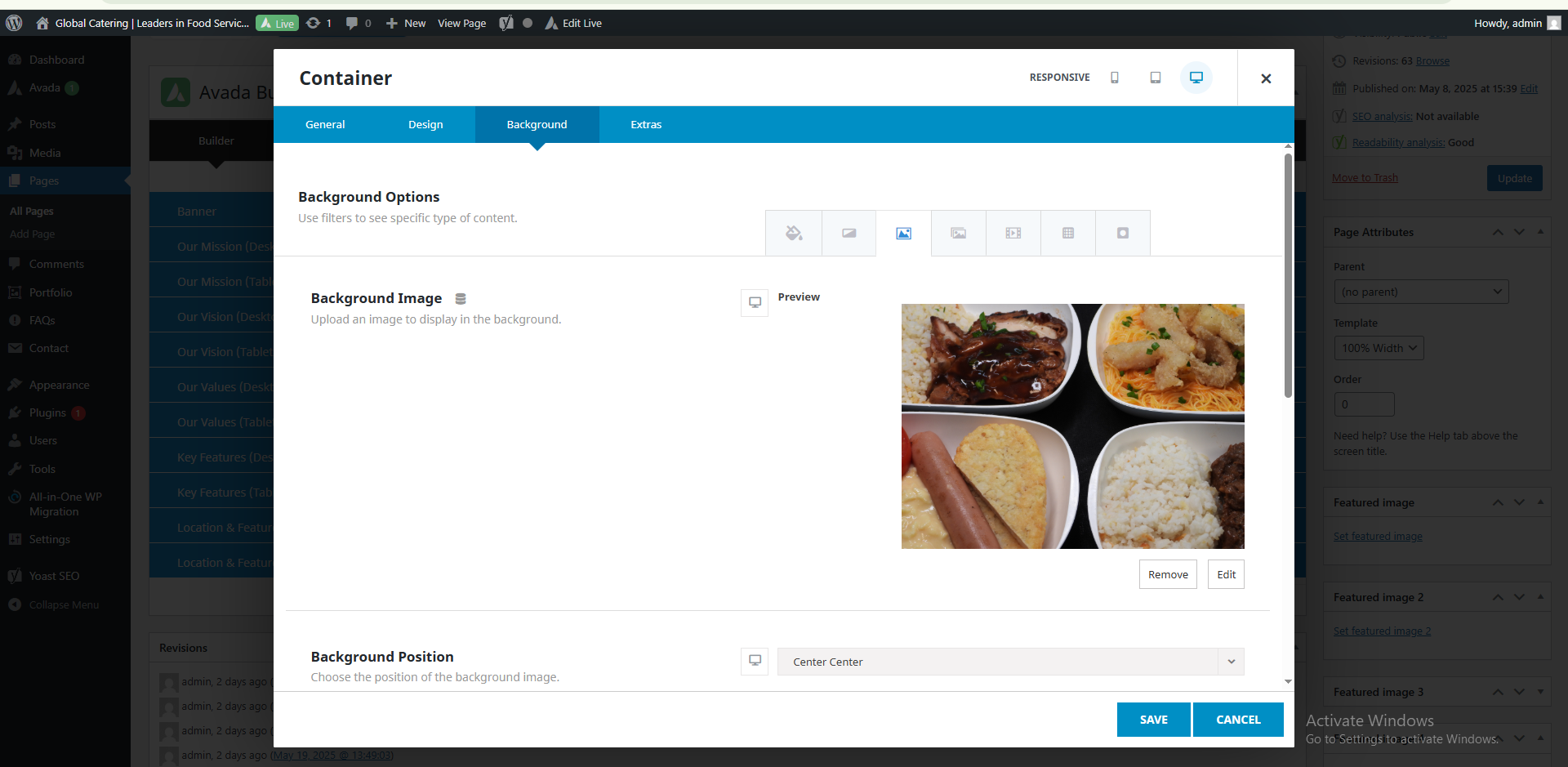Switch to the mobile responsive view

click(1114, 78)
